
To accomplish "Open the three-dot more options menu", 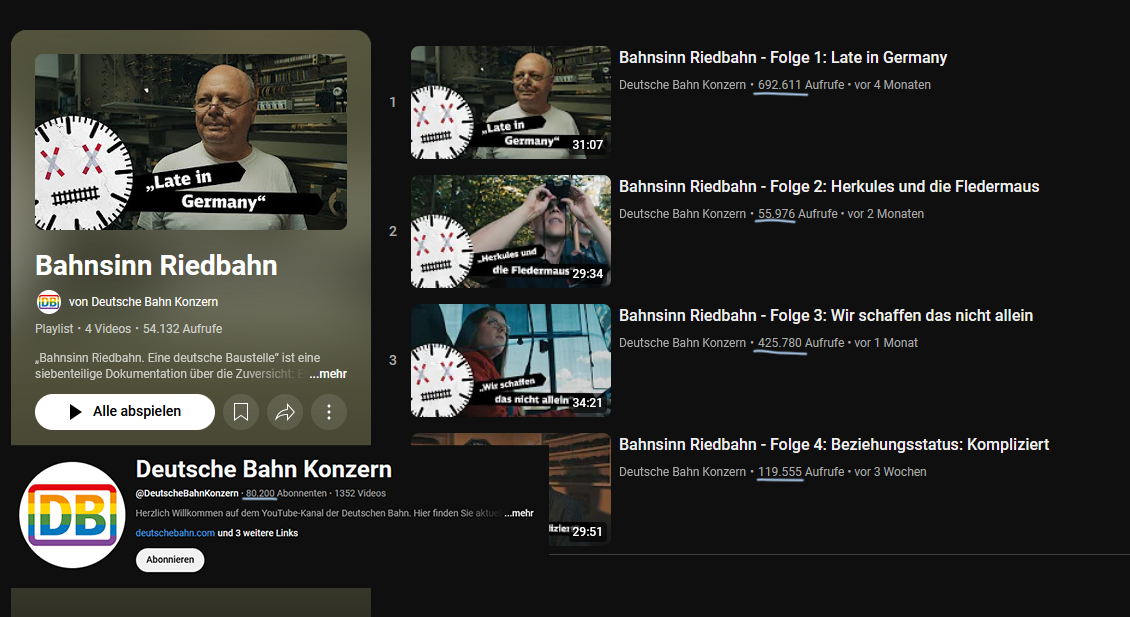I will [x=329, y=412].
